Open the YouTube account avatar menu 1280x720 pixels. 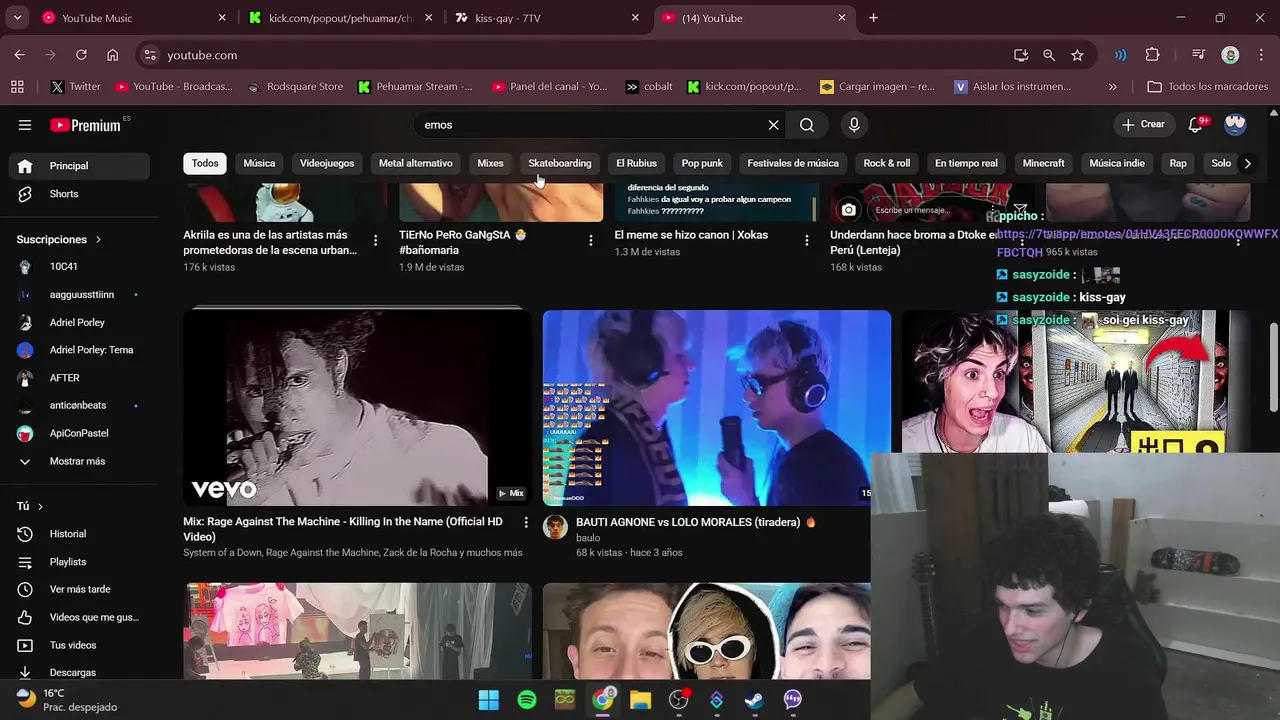tap(1235, 125)
